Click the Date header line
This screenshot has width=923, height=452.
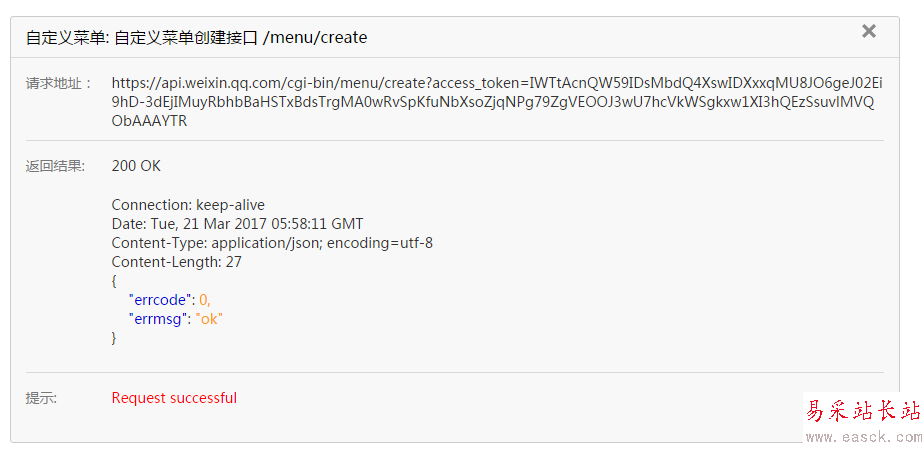coord(237,224)
